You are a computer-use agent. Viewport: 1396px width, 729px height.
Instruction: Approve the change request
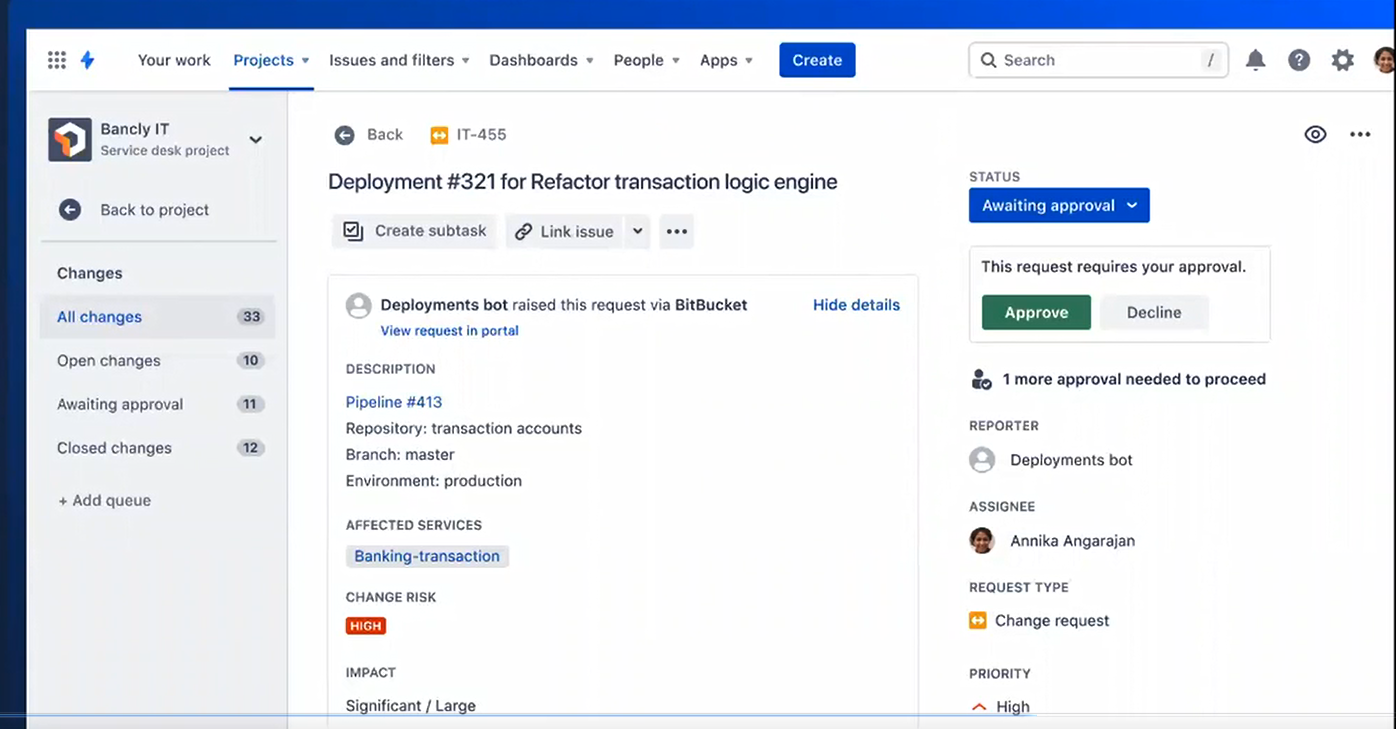click(x=1036, y=312)
